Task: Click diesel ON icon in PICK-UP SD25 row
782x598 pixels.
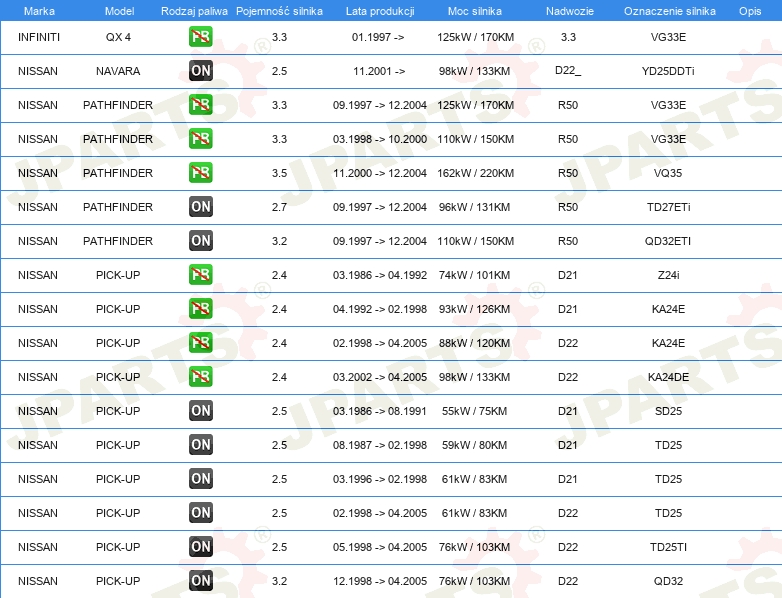Action: coord(200,411)
